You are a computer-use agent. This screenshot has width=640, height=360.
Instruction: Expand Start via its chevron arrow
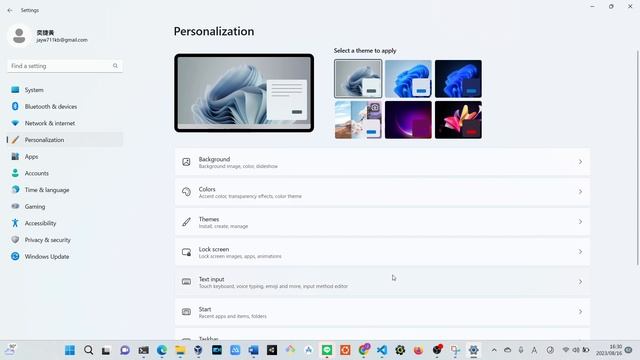580,312
